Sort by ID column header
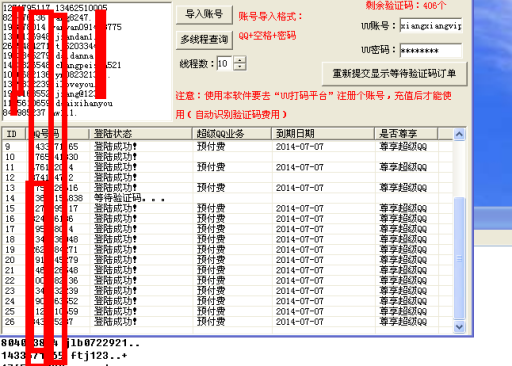 (x=13, y=134)
